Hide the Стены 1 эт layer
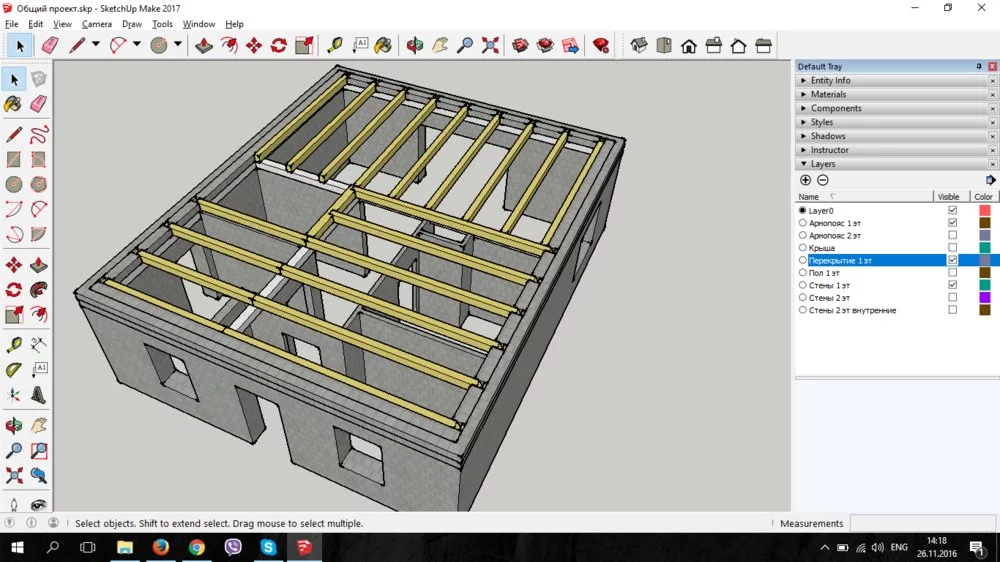This screenshot has height=562, width=1000. coord(952,285)
